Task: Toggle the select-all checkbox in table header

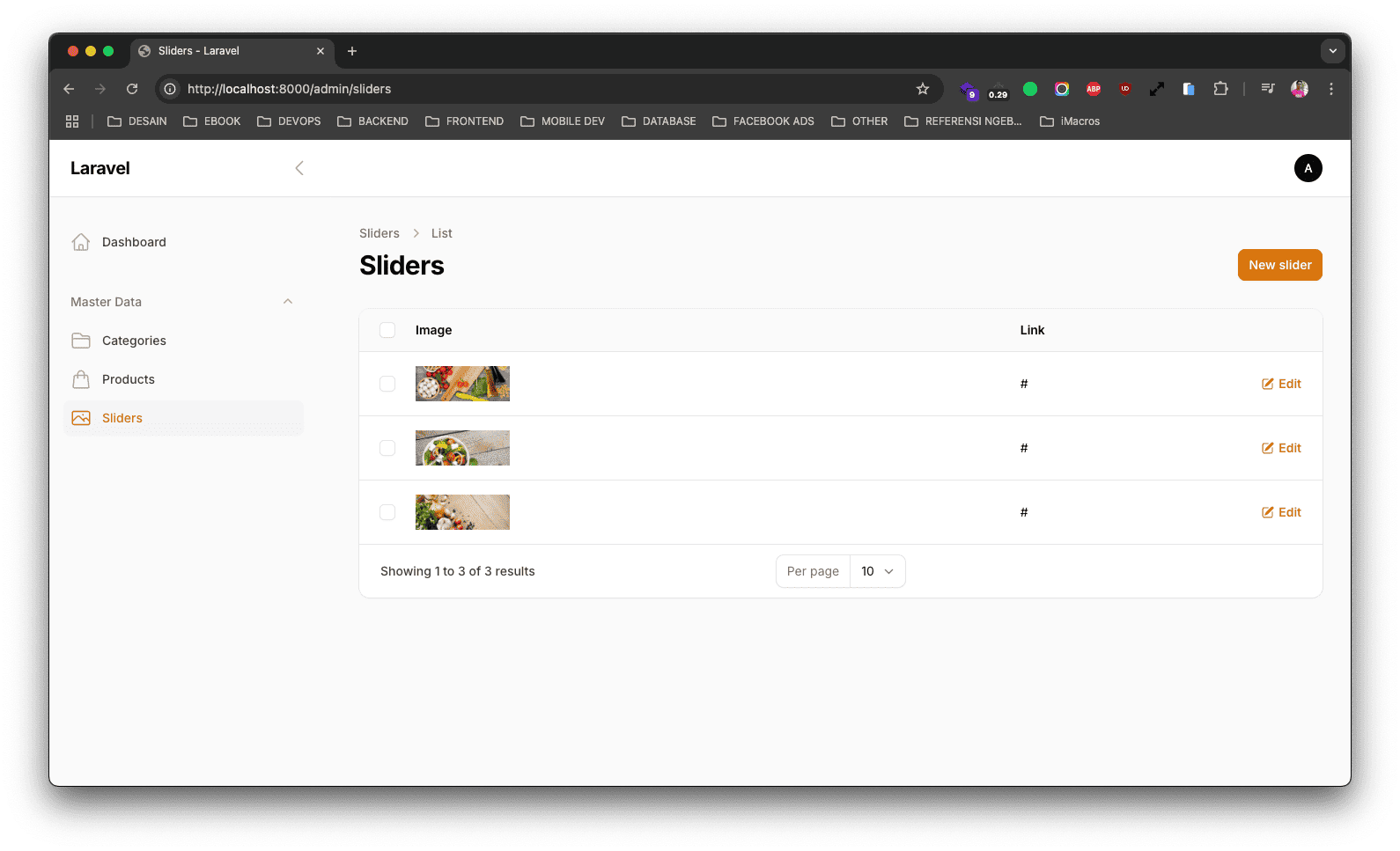Action: click(x=387, y=330)
